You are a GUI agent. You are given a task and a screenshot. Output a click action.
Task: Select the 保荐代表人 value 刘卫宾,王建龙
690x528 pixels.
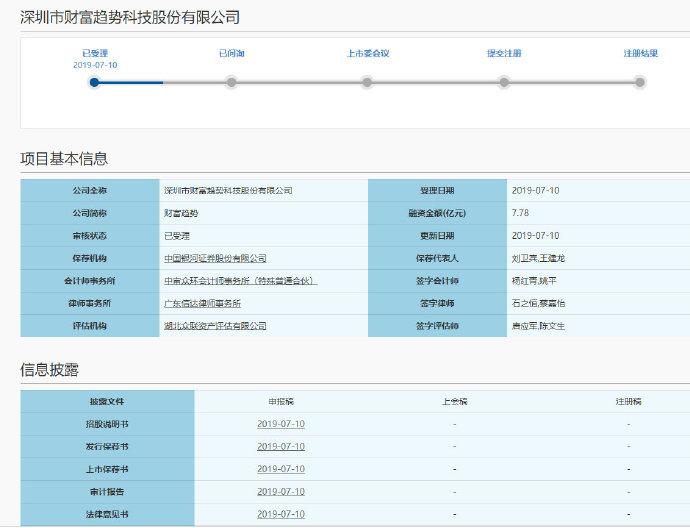click(538, 258)
